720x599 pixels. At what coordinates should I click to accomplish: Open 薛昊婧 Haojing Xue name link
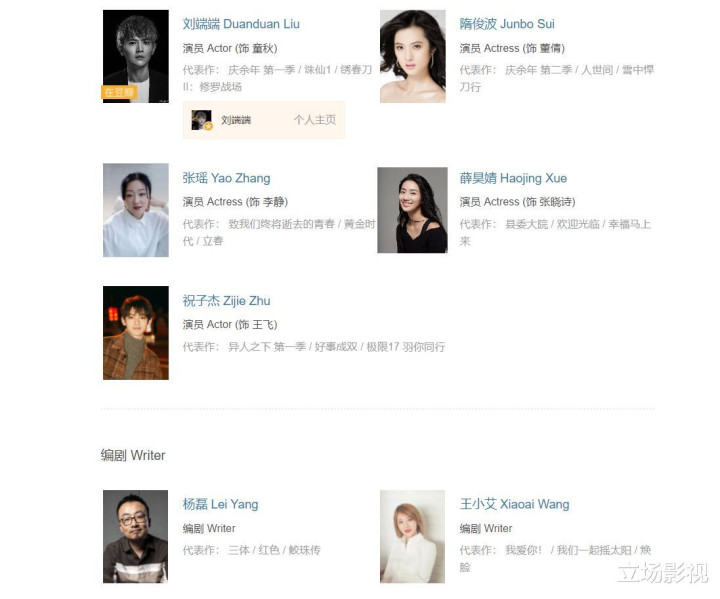513,178
